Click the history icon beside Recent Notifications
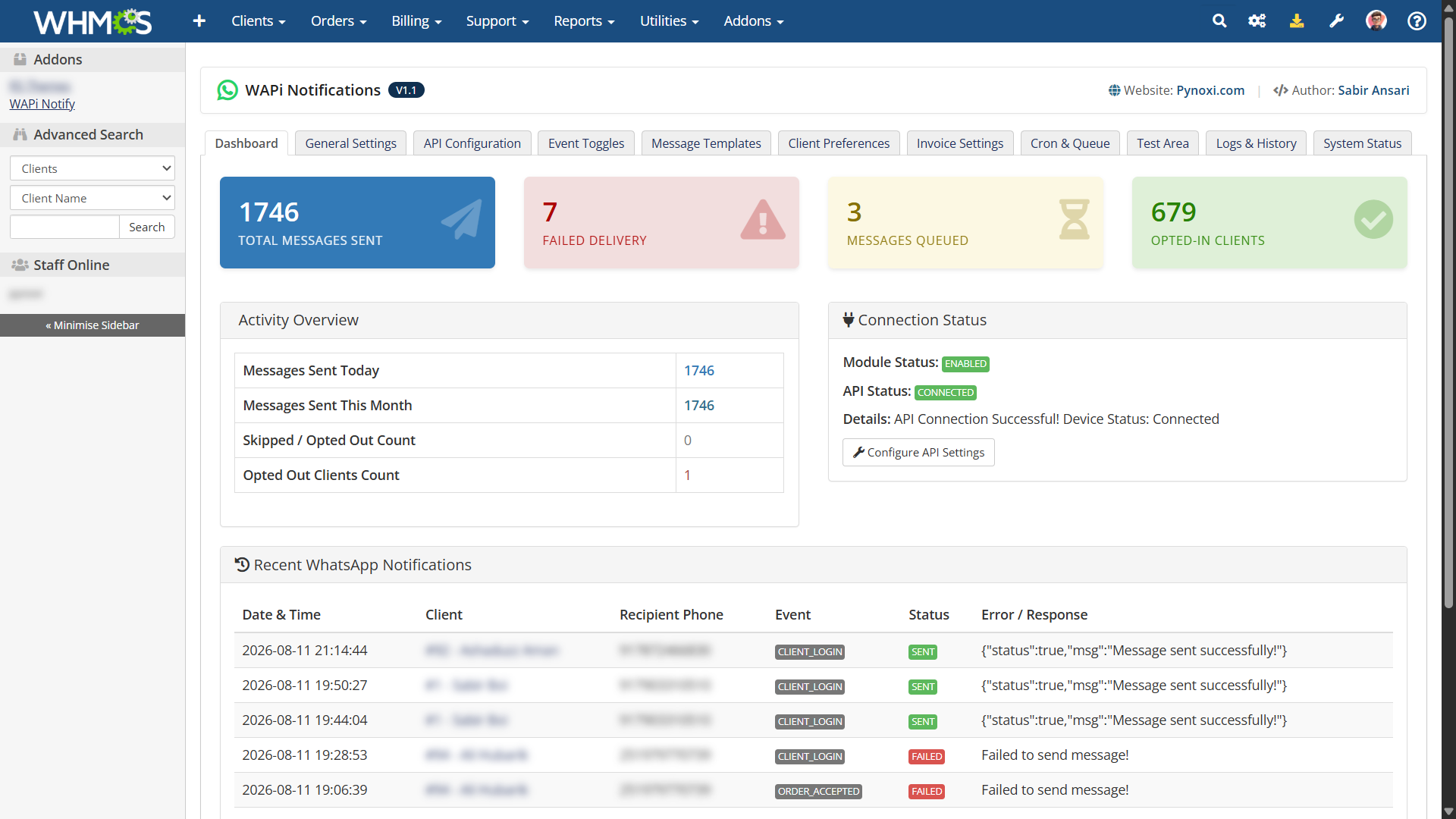The image size is (1456, 819). pyautogui.click(x=242, y=565)
